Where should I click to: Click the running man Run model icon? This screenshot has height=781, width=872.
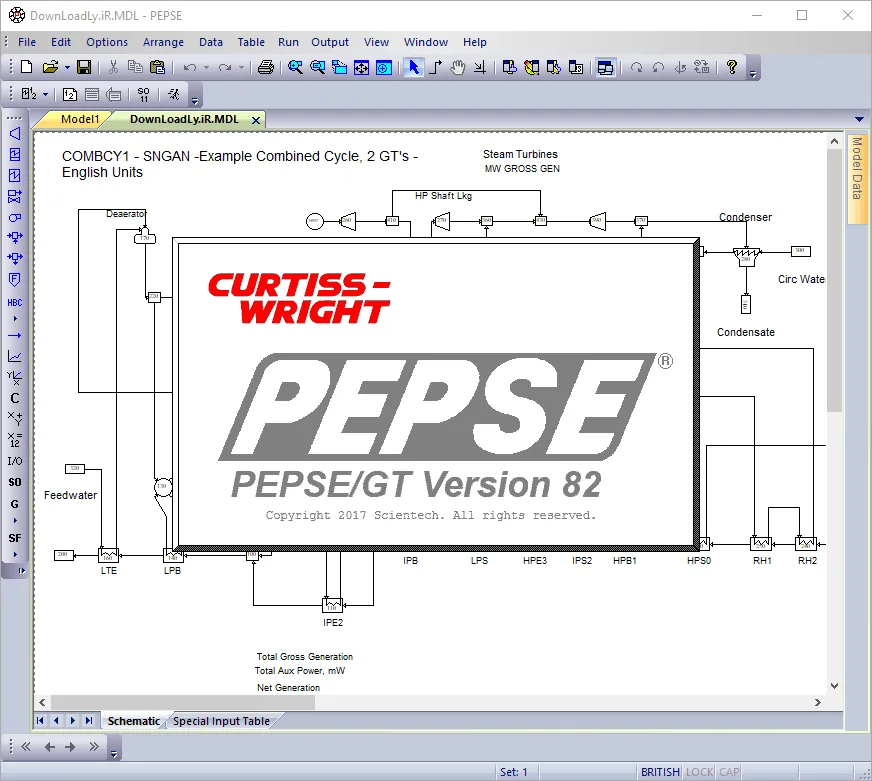point(174,95)
